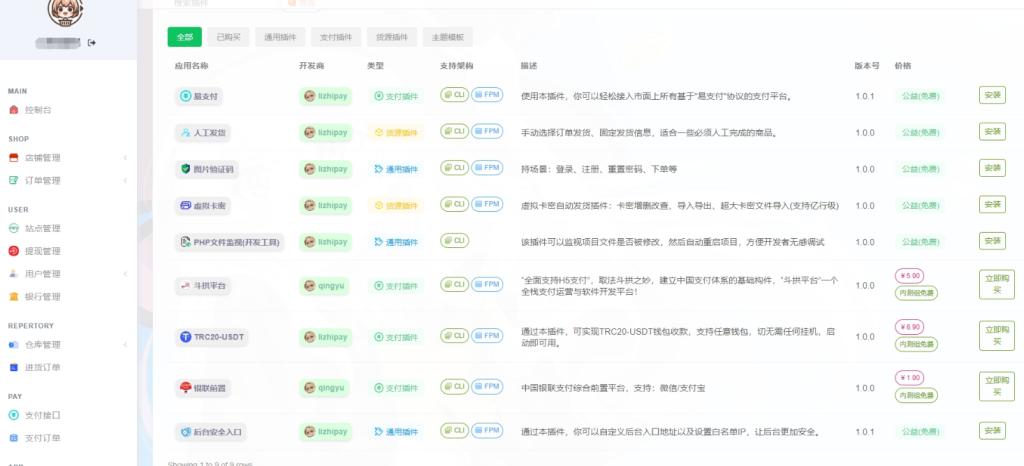Screen dimensions: 1024x466
Task: Switch to the 主题模板 filter tab
Action: coord(447,37)
